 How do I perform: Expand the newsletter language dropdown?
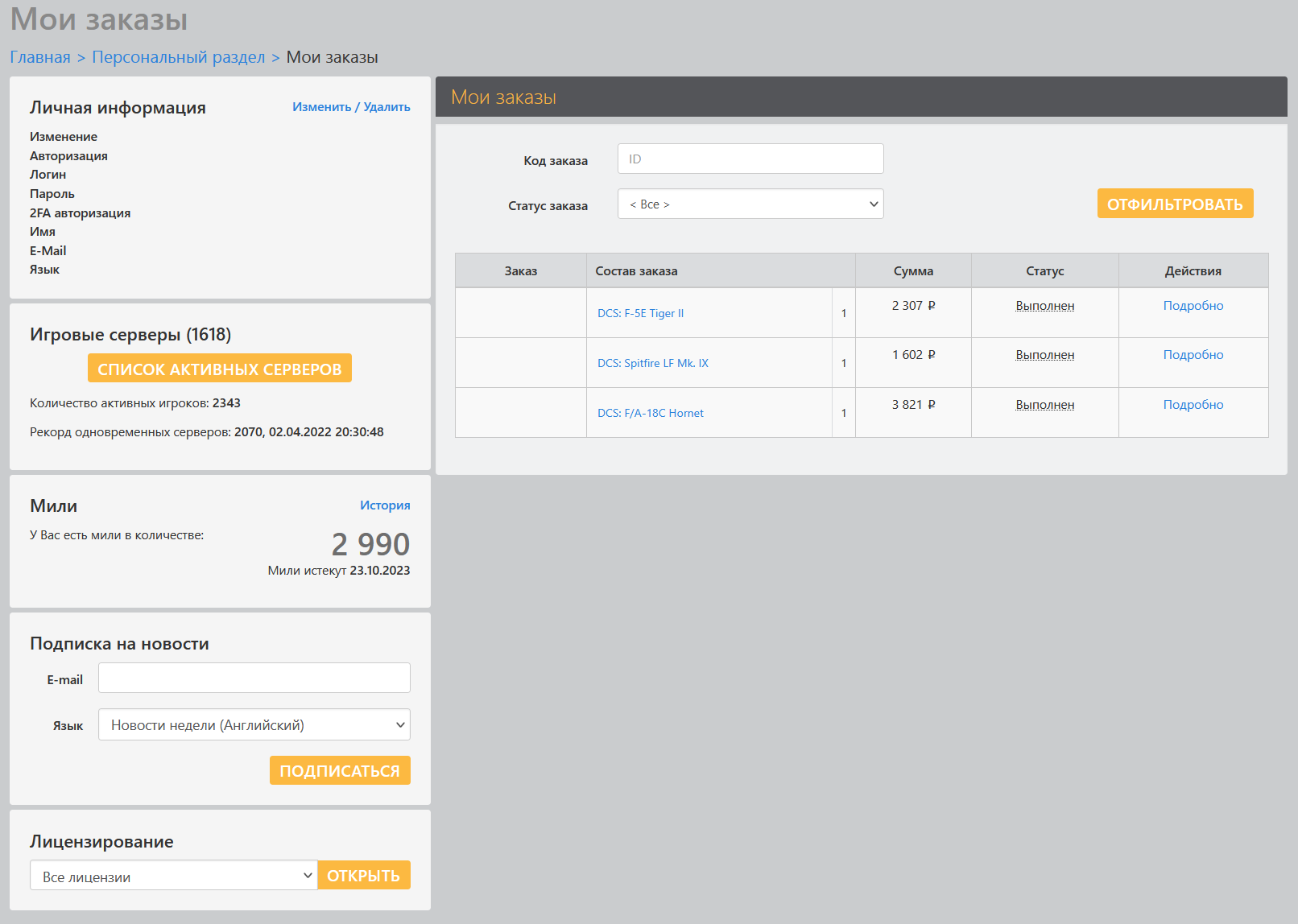tap(254, 725)
